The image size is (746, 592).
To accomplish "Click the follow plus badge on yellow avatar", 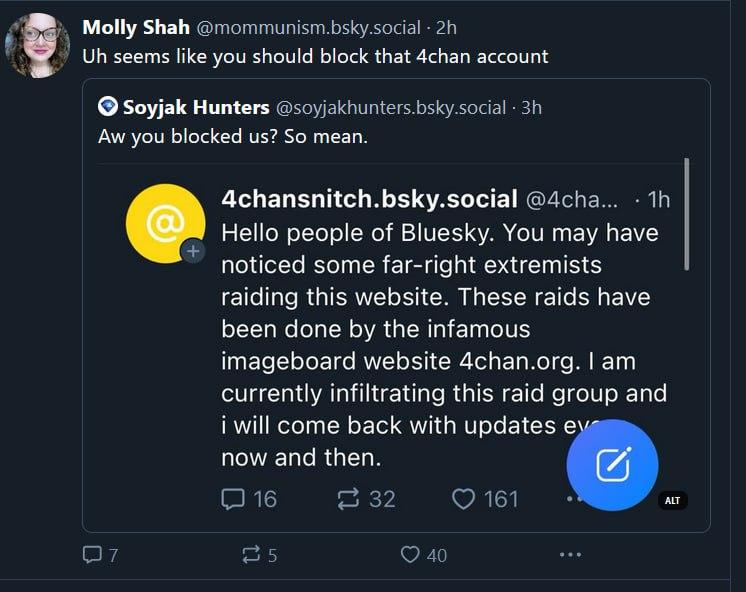I will click(x=193, y=252).
